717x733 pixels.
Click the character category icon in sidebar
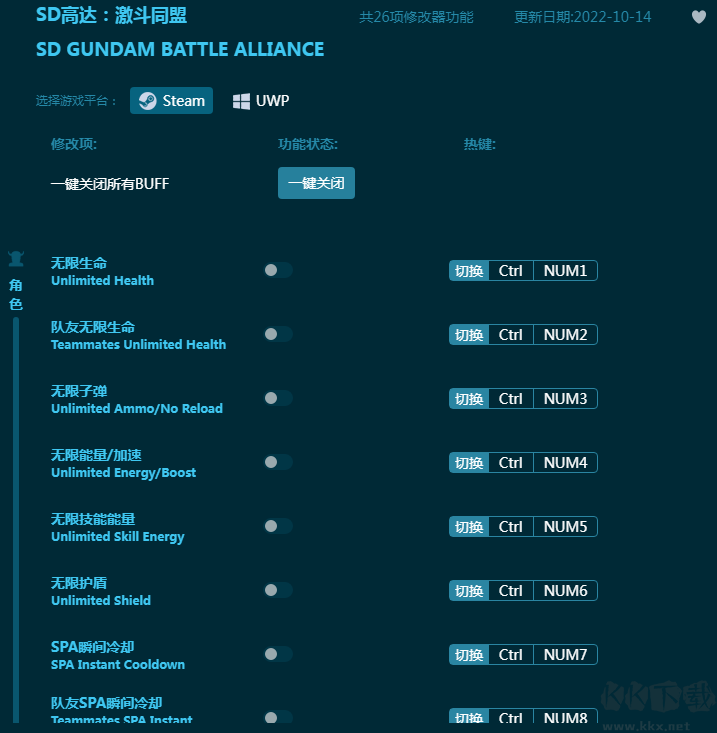coord(15,259)
